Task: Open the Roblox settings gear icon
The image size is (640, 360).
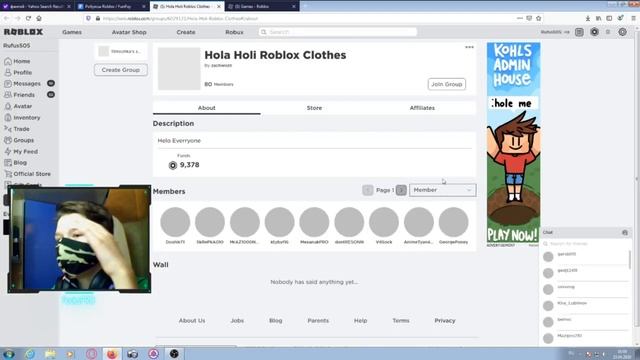Action: pos(622,32)
